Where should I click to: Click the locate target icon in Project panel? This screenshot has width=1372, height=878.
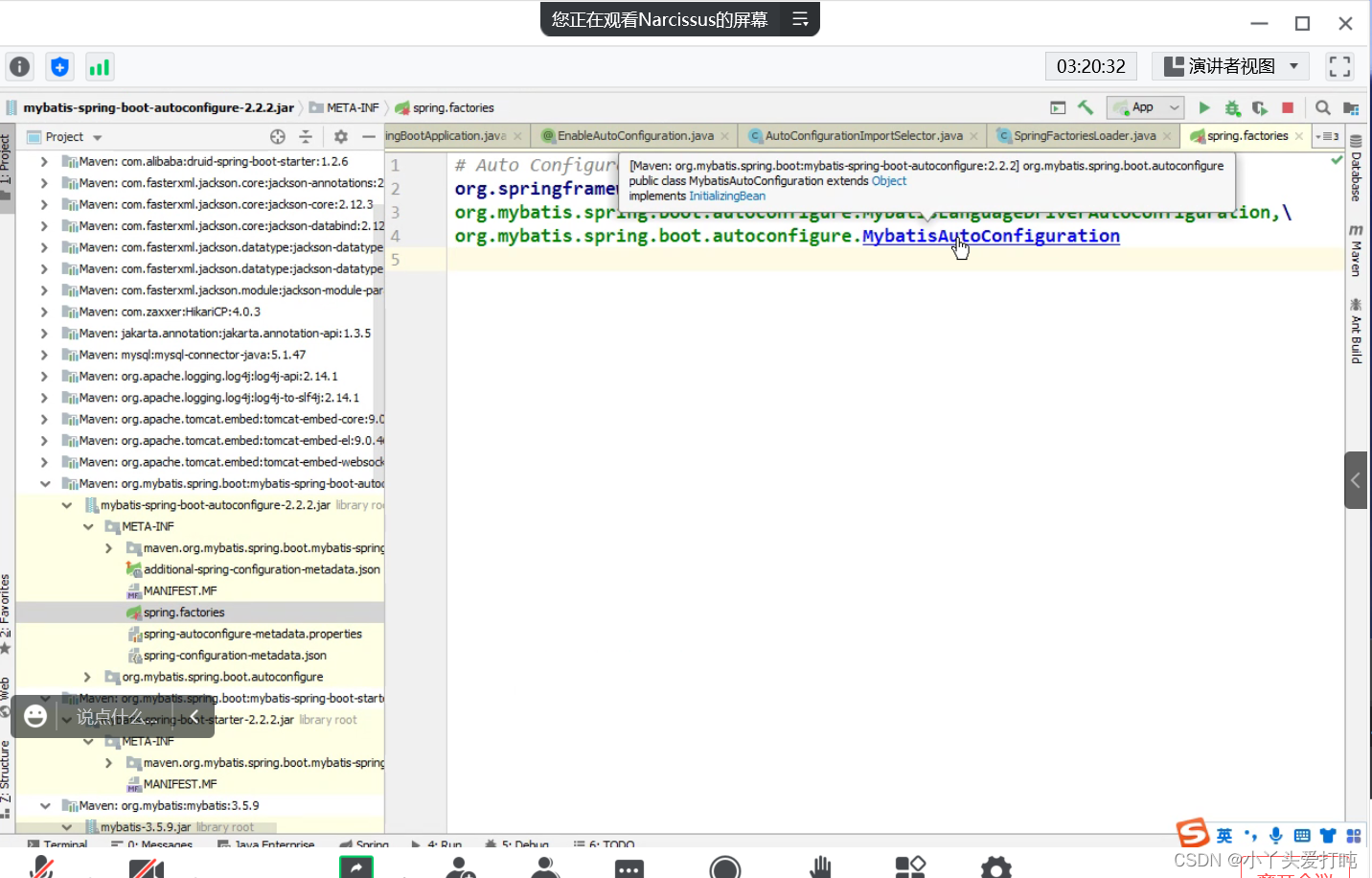278,137
